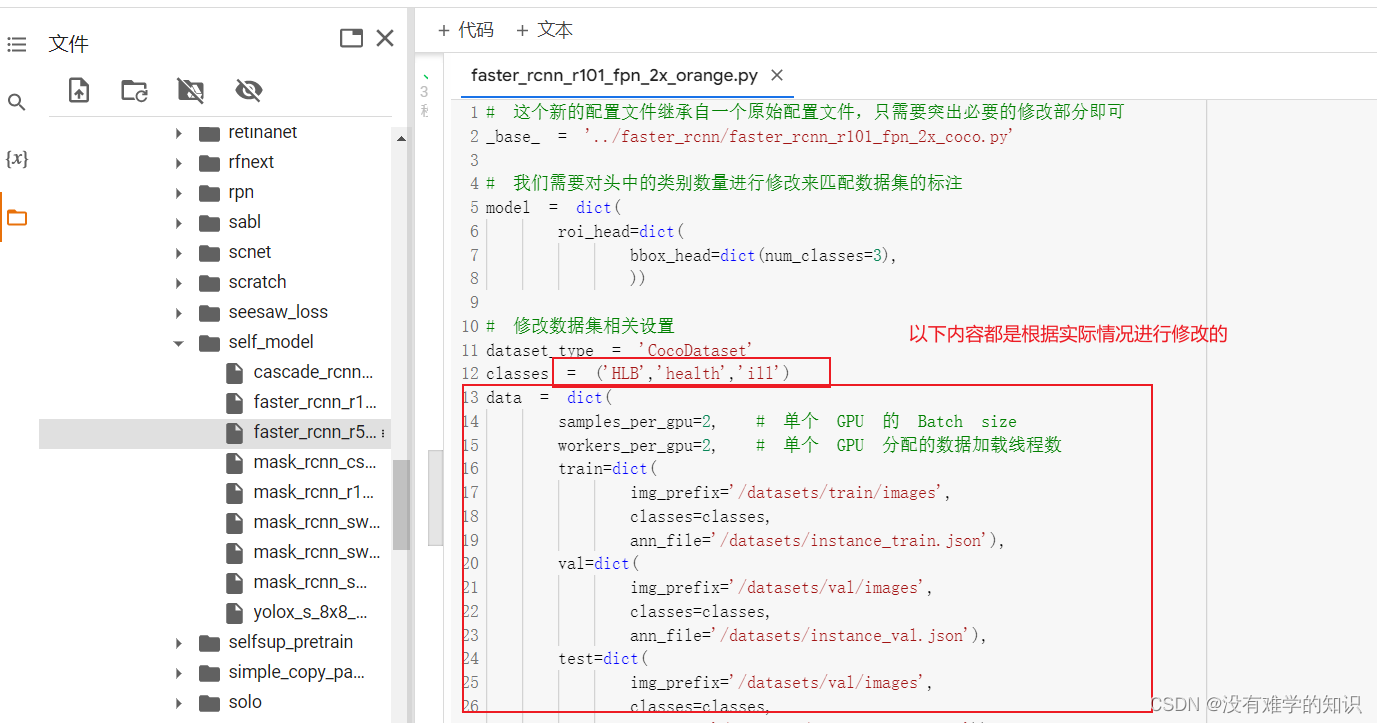Screen dimensions: 1377x723
Task: Expand the seesaw_loss folder
Action: (179, 313)
